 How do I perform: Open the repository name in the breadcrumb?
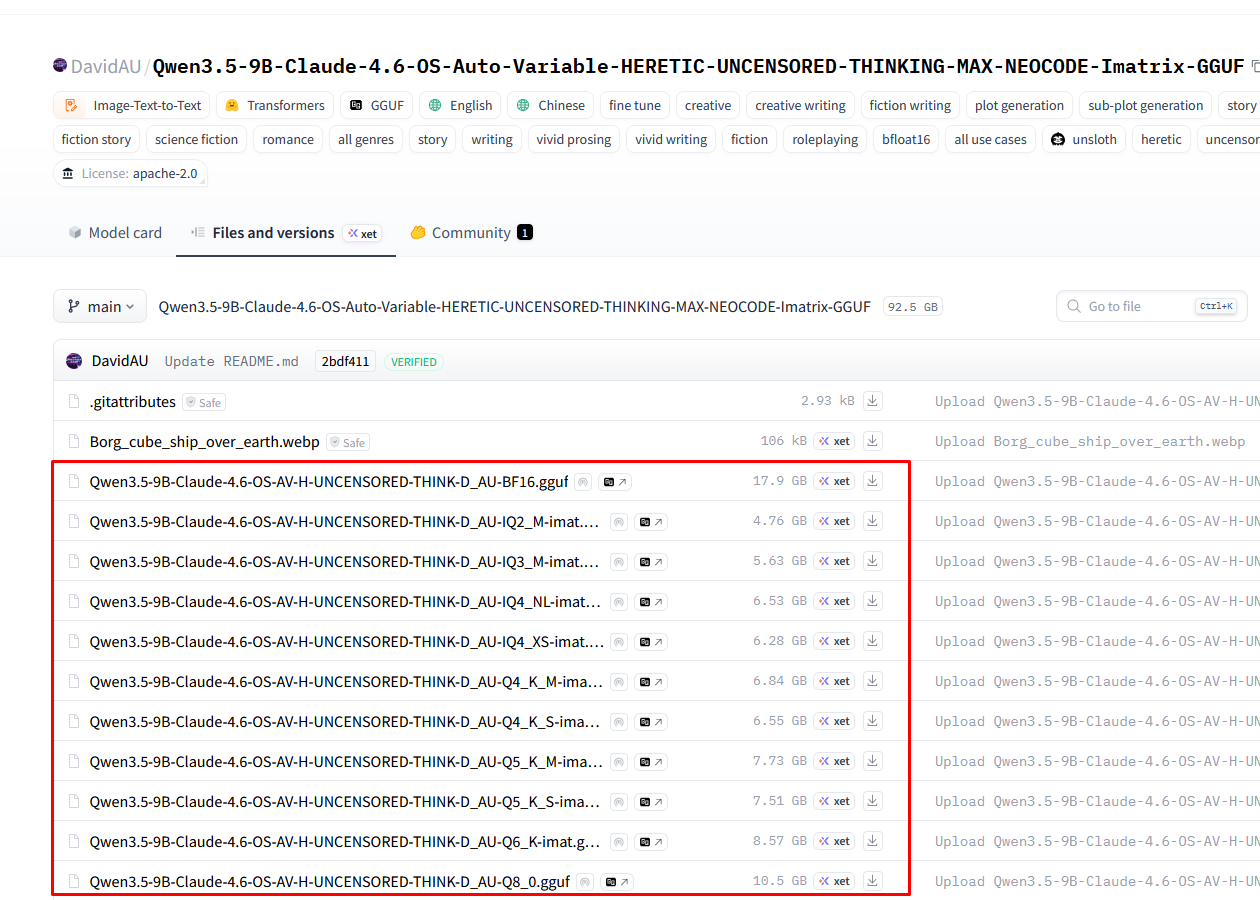[x=514, y=307]
